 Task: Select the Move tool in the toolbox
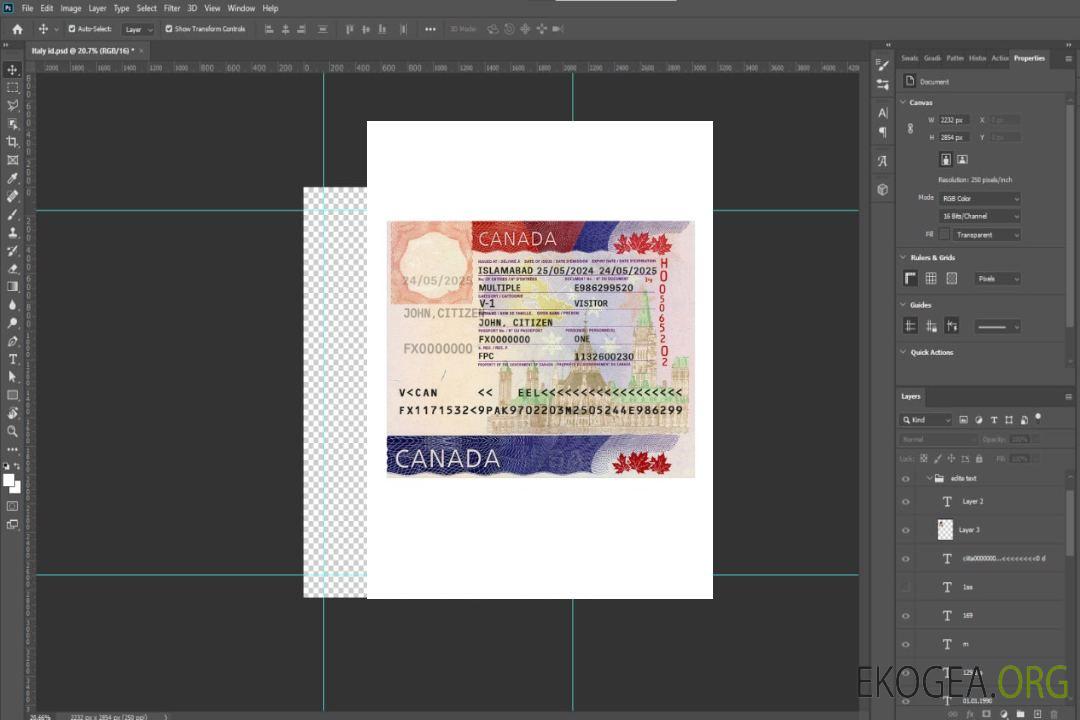[12, 70]
